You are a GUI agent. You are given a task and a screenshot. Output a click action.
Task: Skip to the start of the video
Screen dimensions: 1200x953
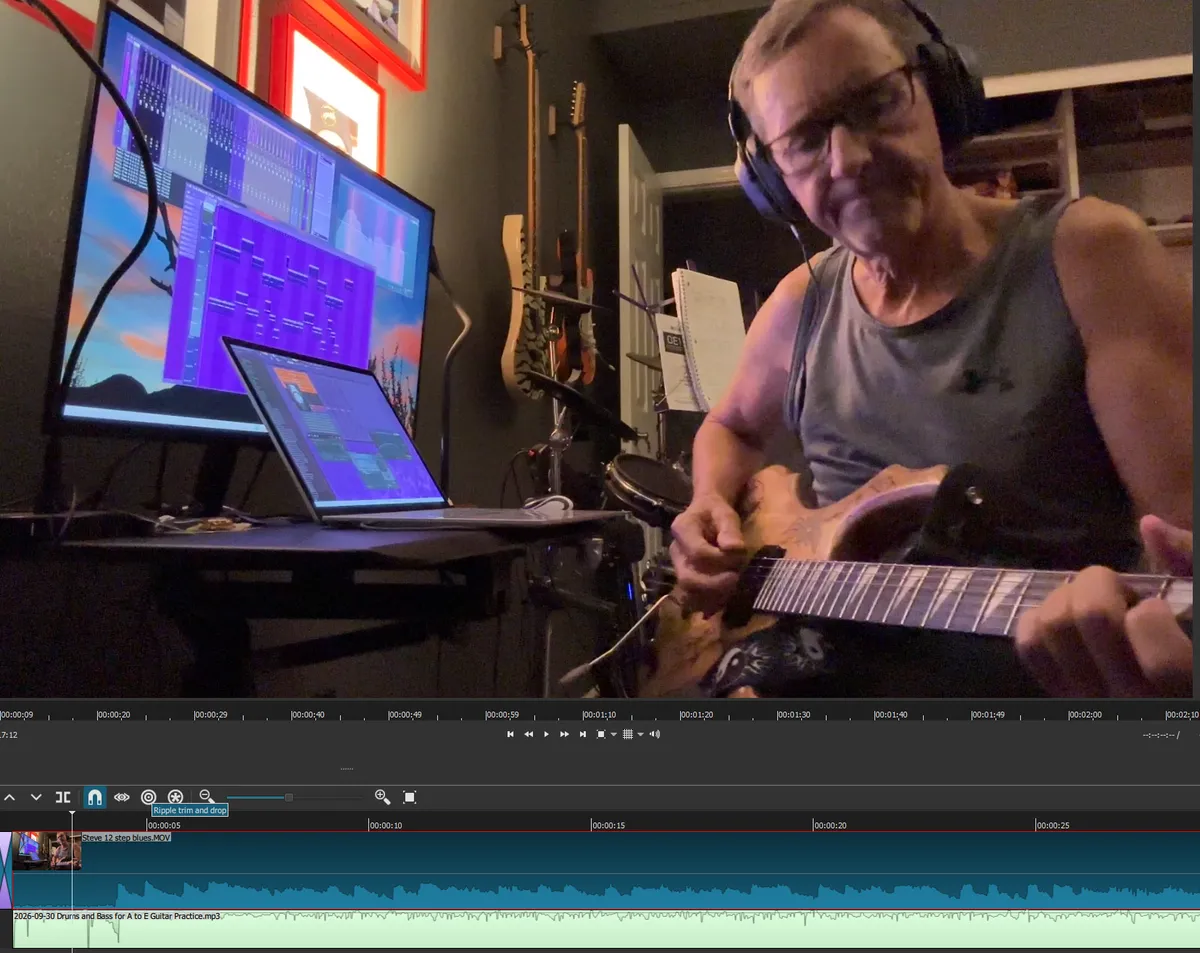click(x=510, y=734)
